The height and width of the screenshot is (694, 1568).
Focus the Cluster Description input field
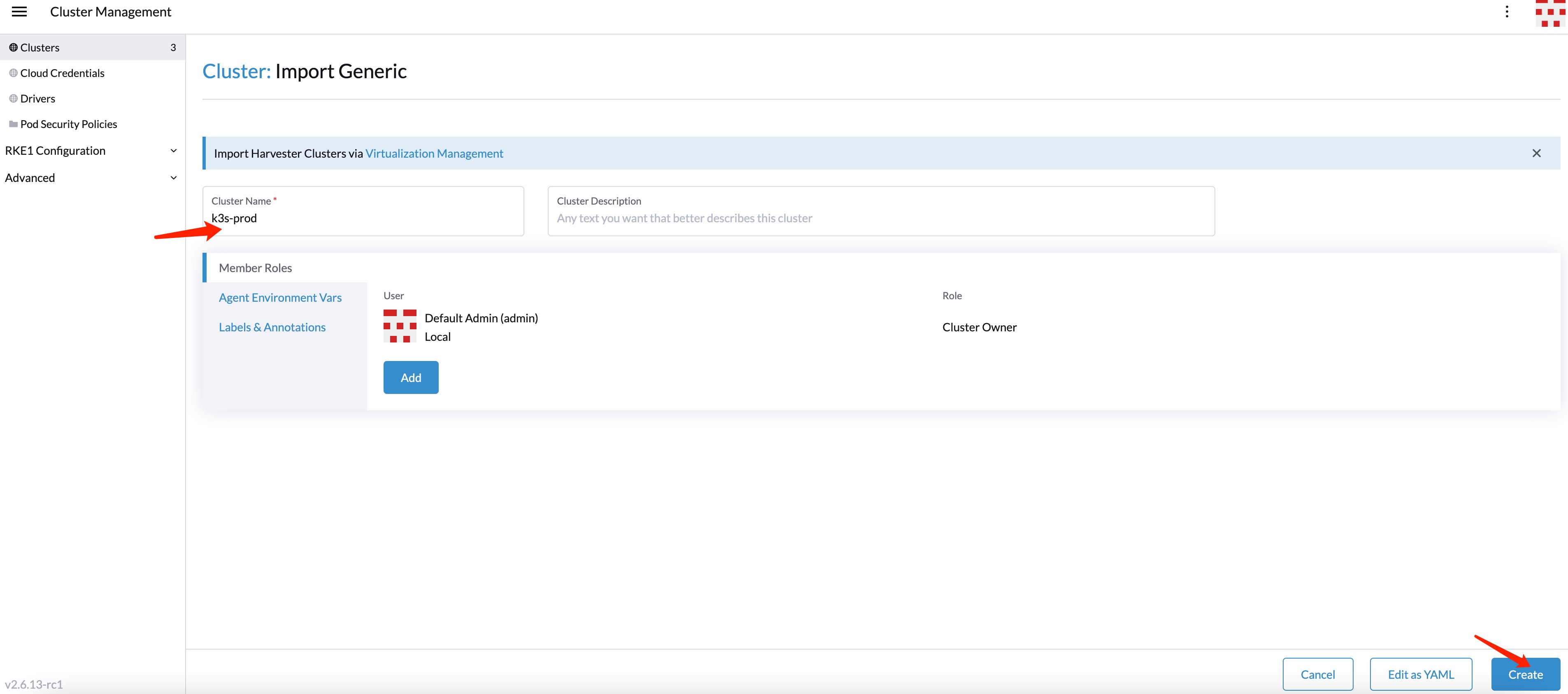tap(881, 211)
